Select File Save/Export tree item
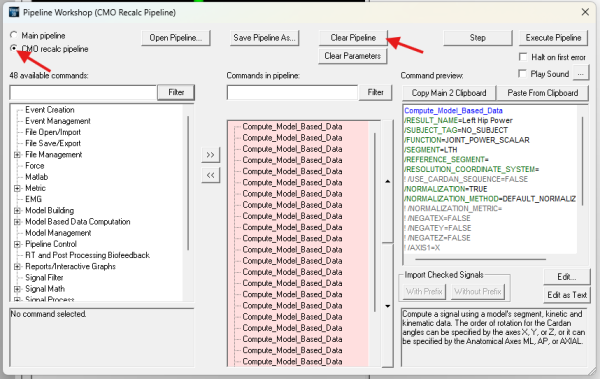Image resolution: width=600 pixels, height=379 pixels. (53, 143)
